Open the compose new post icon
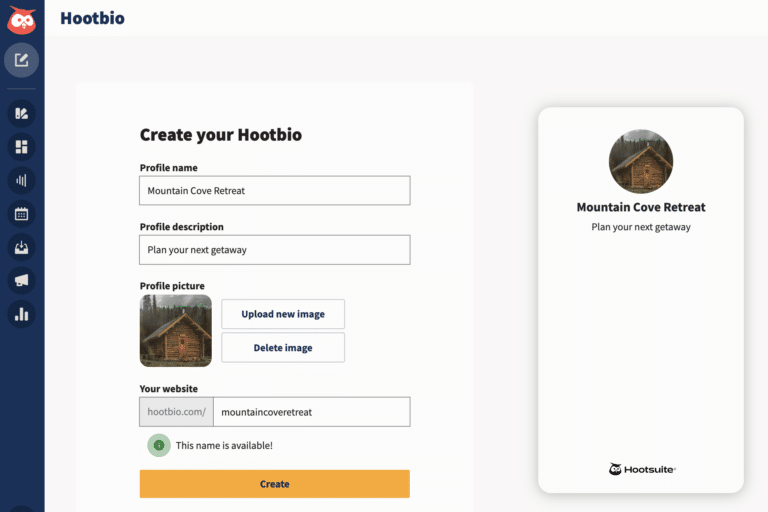 [x=21, y=60]
